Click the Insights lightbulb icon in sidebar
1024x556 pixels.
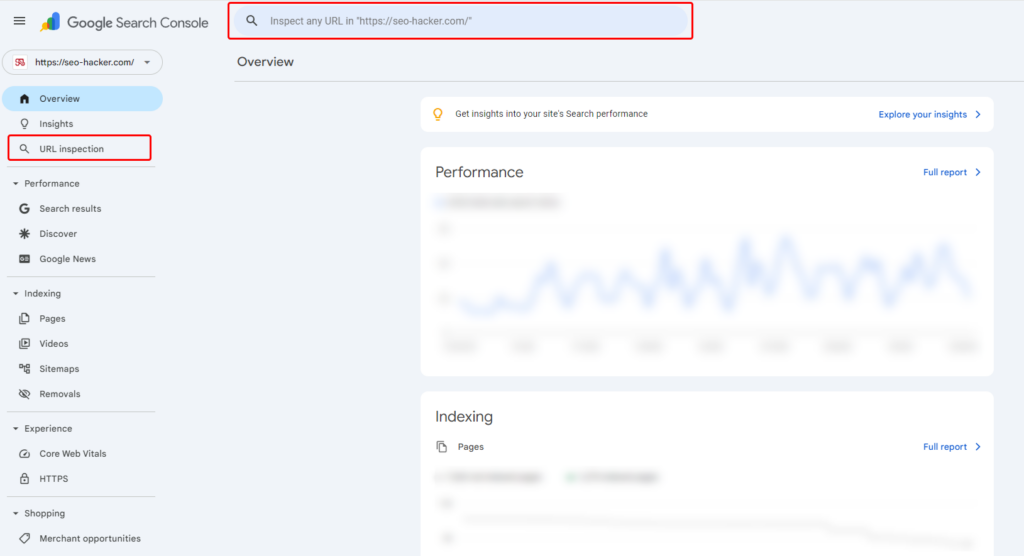coord(25,124)
